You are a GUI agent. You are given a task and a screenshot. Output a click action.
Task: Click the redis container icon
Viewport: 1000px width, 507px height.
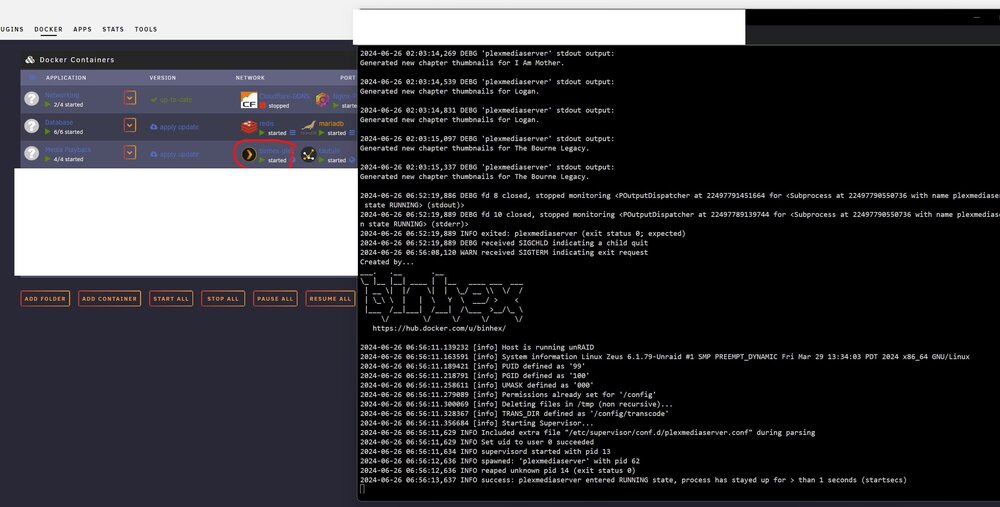[249, 127]
